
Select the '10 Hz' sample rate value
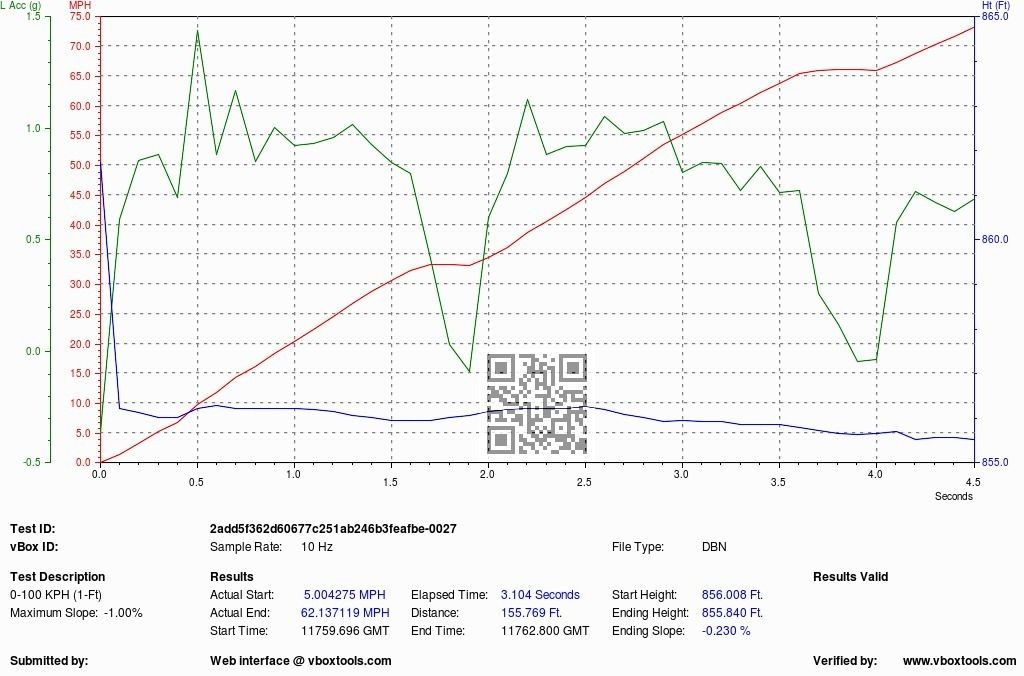pyautogui.click(x=317, y=547)
